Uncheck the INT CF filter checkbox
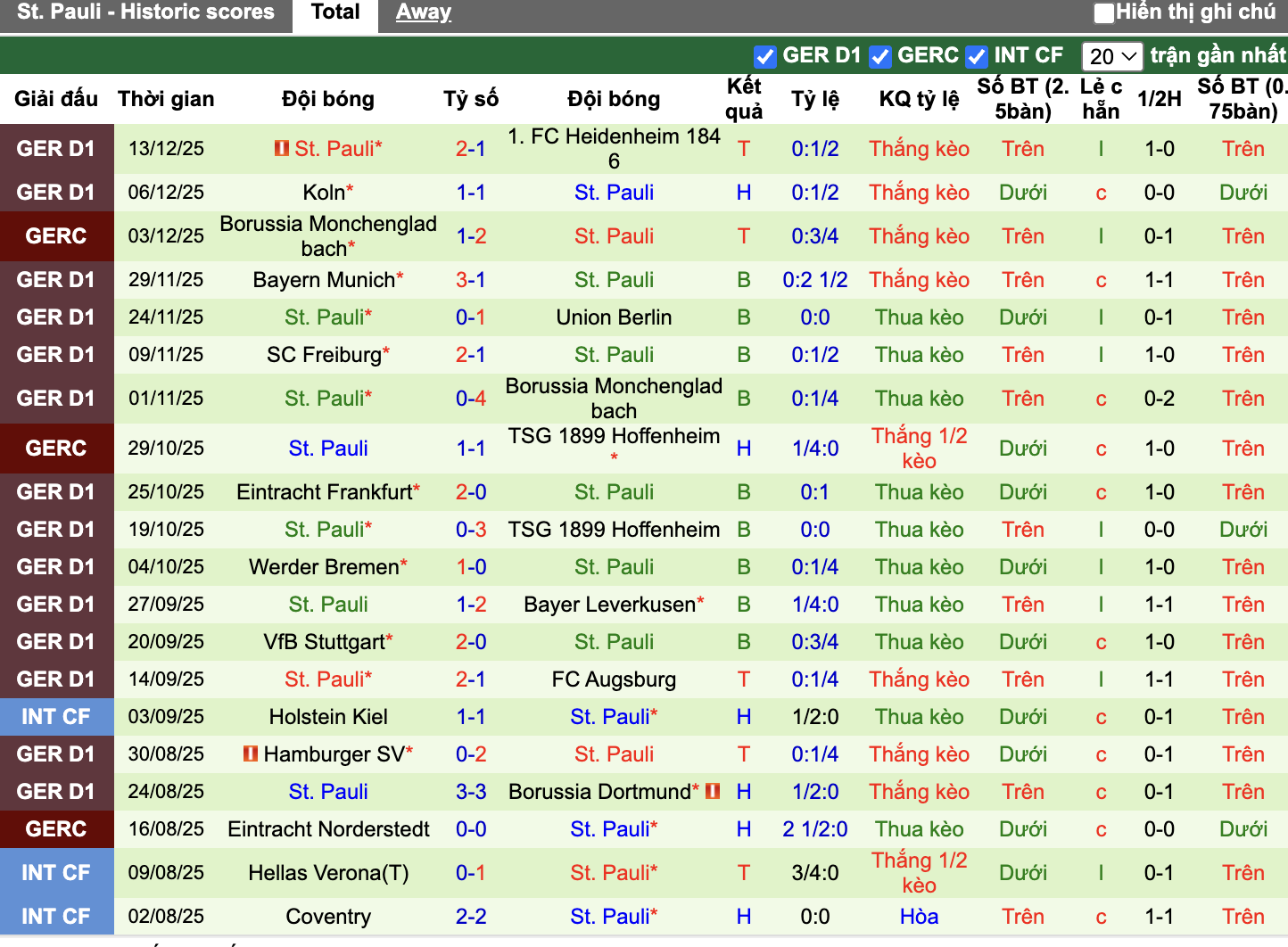 (977, 56)
